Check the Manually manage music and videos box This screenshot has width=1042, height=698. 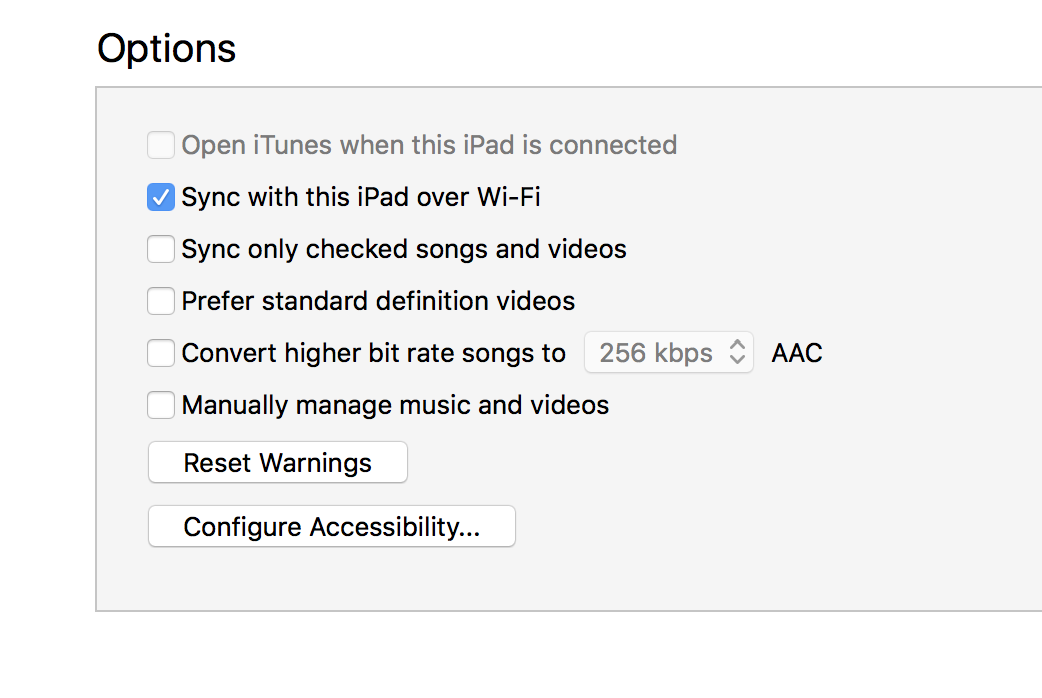(x=161, y=405)
